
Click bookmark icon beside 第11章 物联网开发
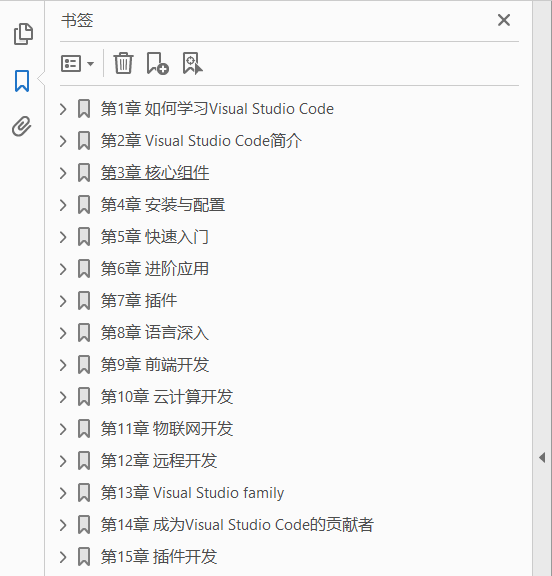pyautogui.click(x=84, y=429)
